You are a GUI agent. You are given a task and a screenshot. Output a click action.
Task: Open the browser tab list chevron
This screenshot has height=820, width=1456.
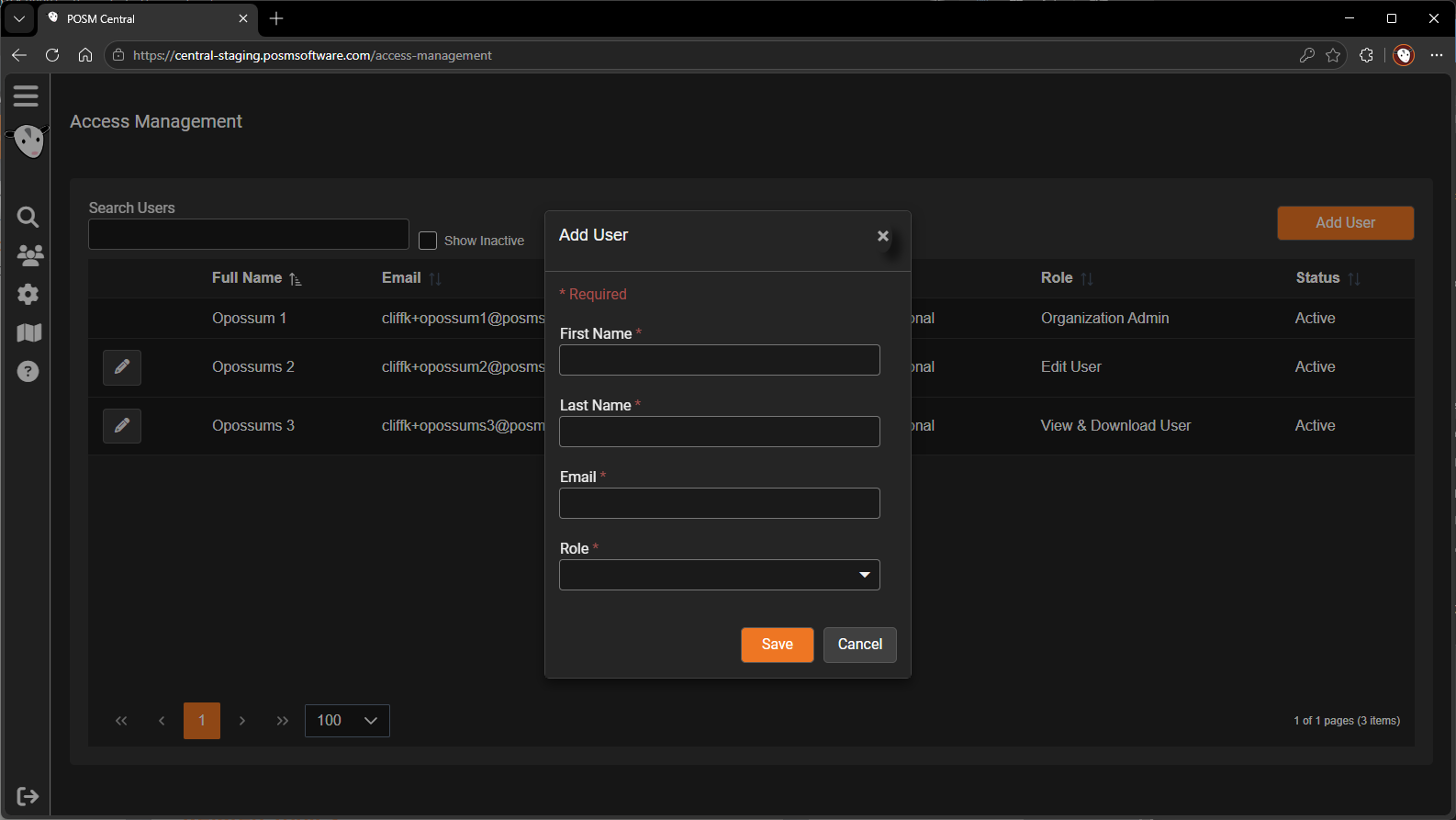(x=18, y=18)
